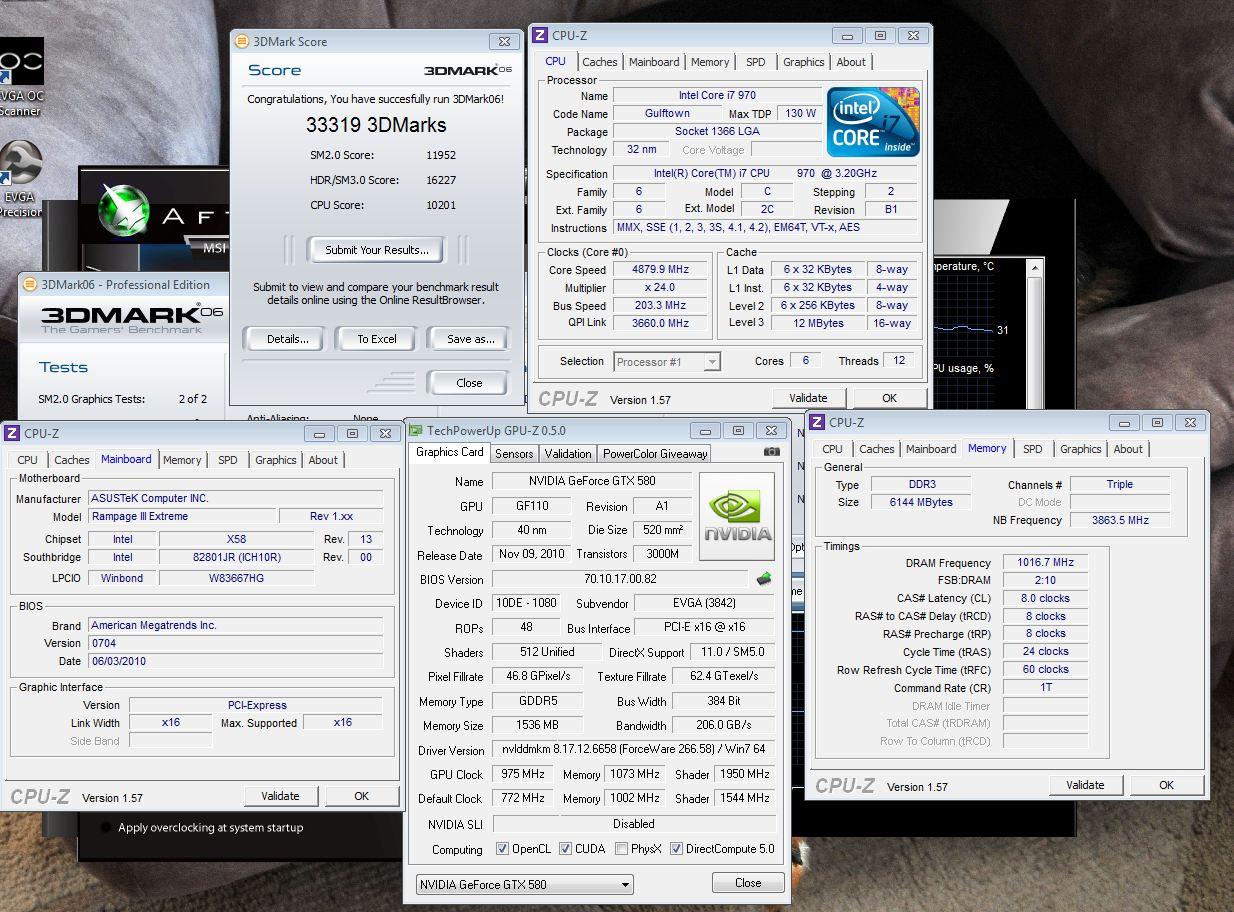Toggle the OpenCL checkbox in GPU-Z
This screenshot has width=1234, height=912.
point(502,849)
